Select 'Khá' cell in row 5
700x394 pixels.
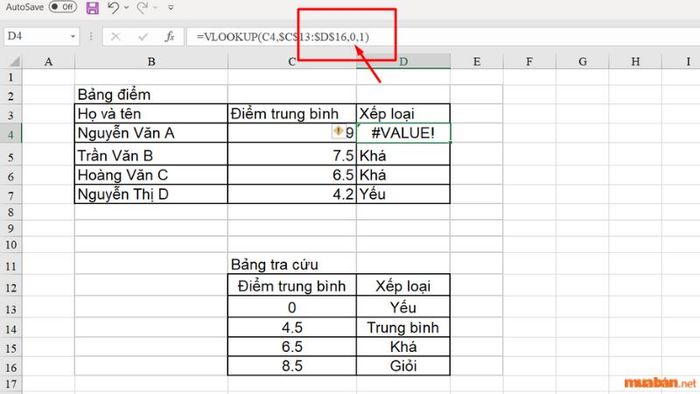tap(403, 155)
